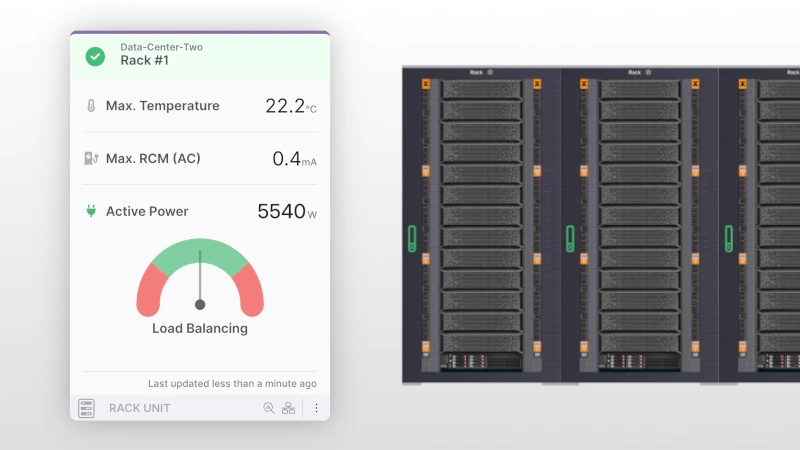Select the topmost server unit in second rack

[x=639, y=89]
